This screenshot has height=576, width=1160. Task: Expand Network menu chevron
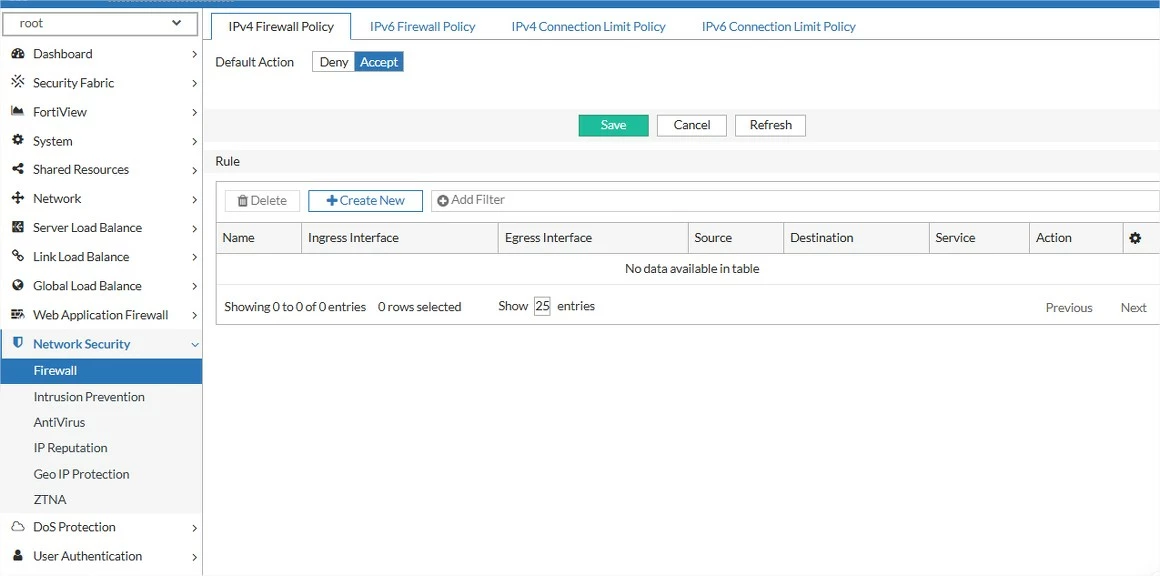click(194, 199)
